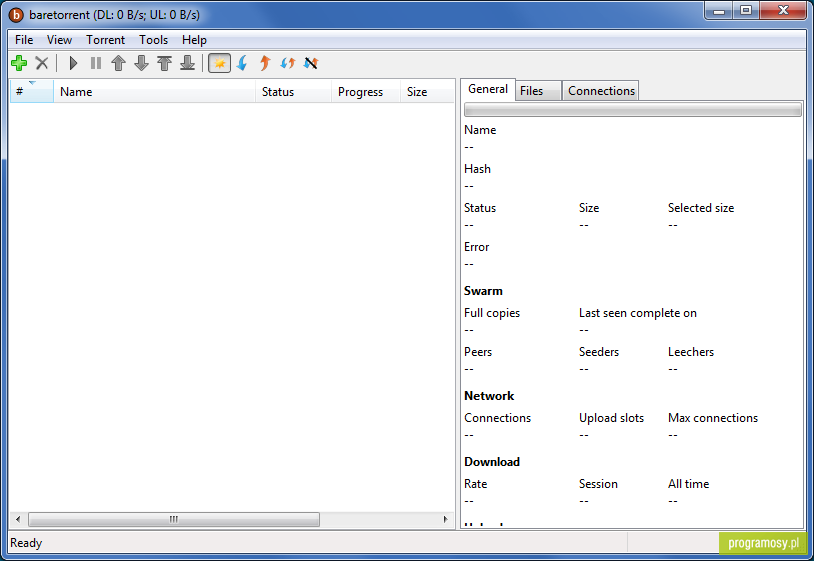
Task: Minimize the baretorrent window
Action: [719, 10]
